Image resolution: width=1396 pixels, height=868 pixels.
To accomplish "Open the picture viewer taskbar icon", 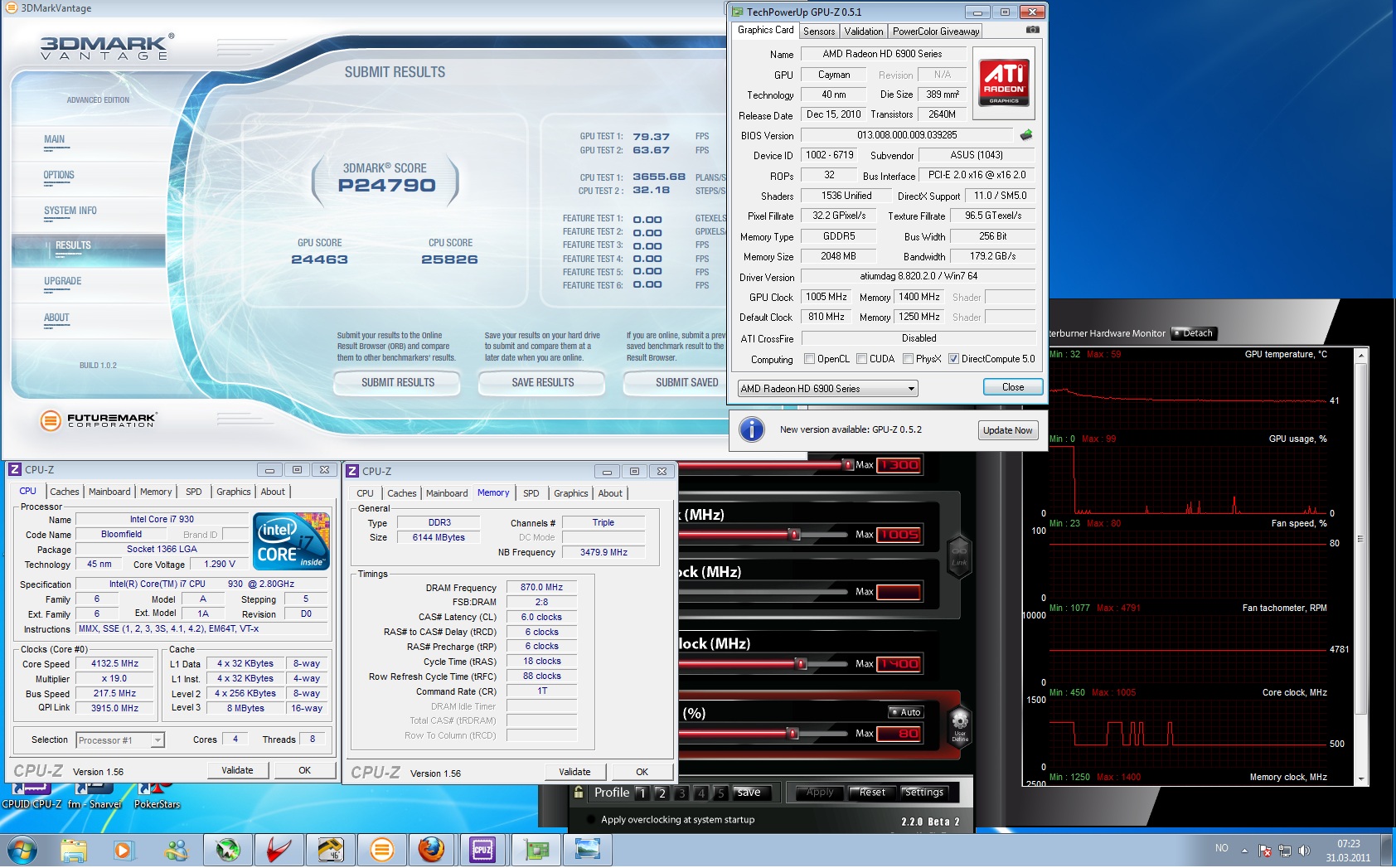I will point(587,850).
